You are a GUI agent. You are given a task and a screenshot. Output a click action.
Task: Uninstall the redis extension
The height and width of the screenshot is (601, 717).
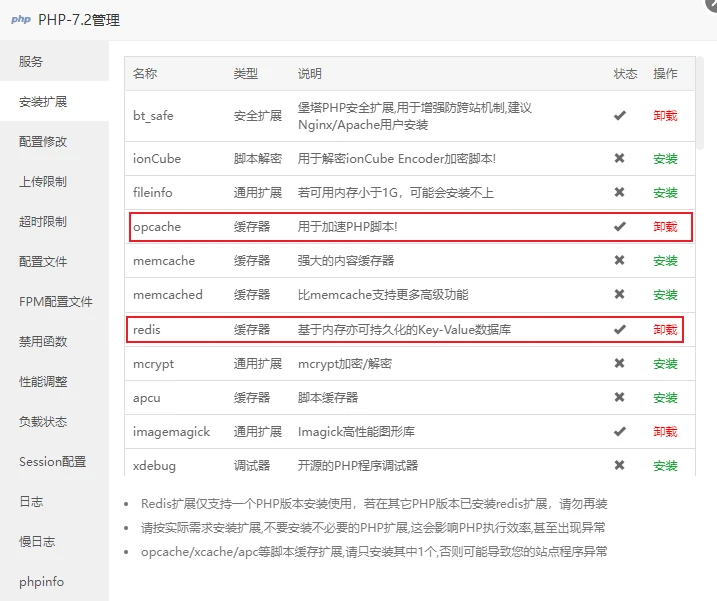(665, 329)
